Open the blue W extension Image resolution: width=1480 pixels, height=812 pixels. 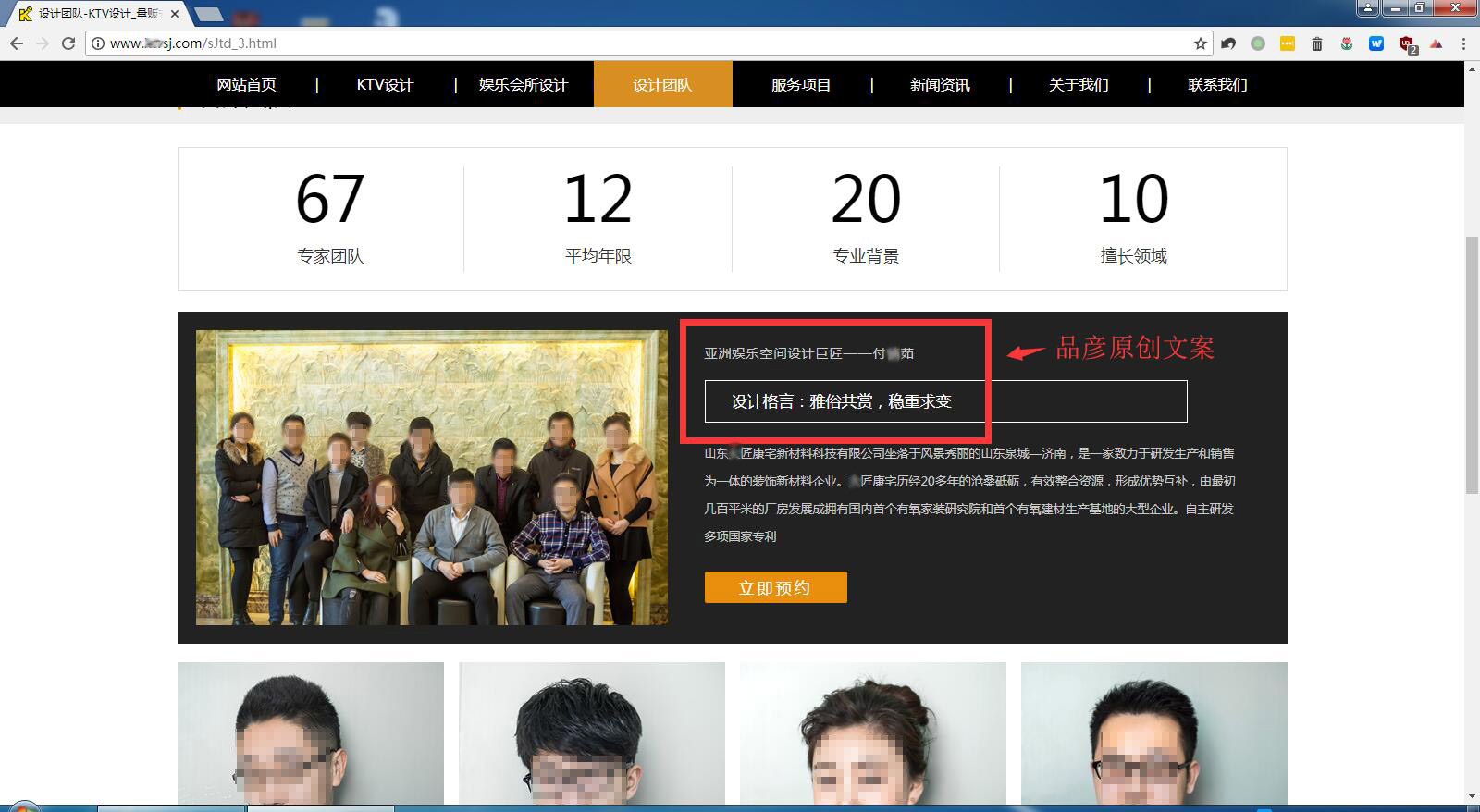click(1376, 43)
